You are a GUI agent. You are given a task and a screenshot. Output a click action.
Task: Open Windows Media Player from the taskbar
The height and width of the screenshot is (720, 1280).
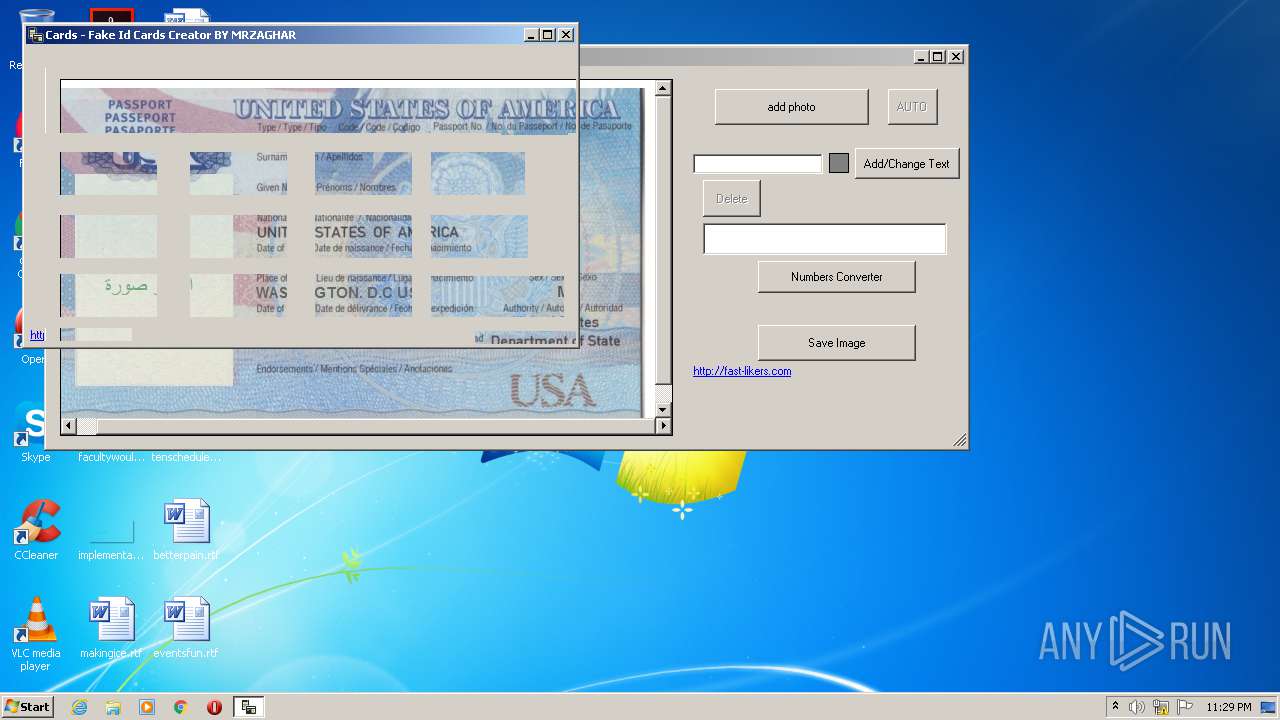(x=147, y=707)
